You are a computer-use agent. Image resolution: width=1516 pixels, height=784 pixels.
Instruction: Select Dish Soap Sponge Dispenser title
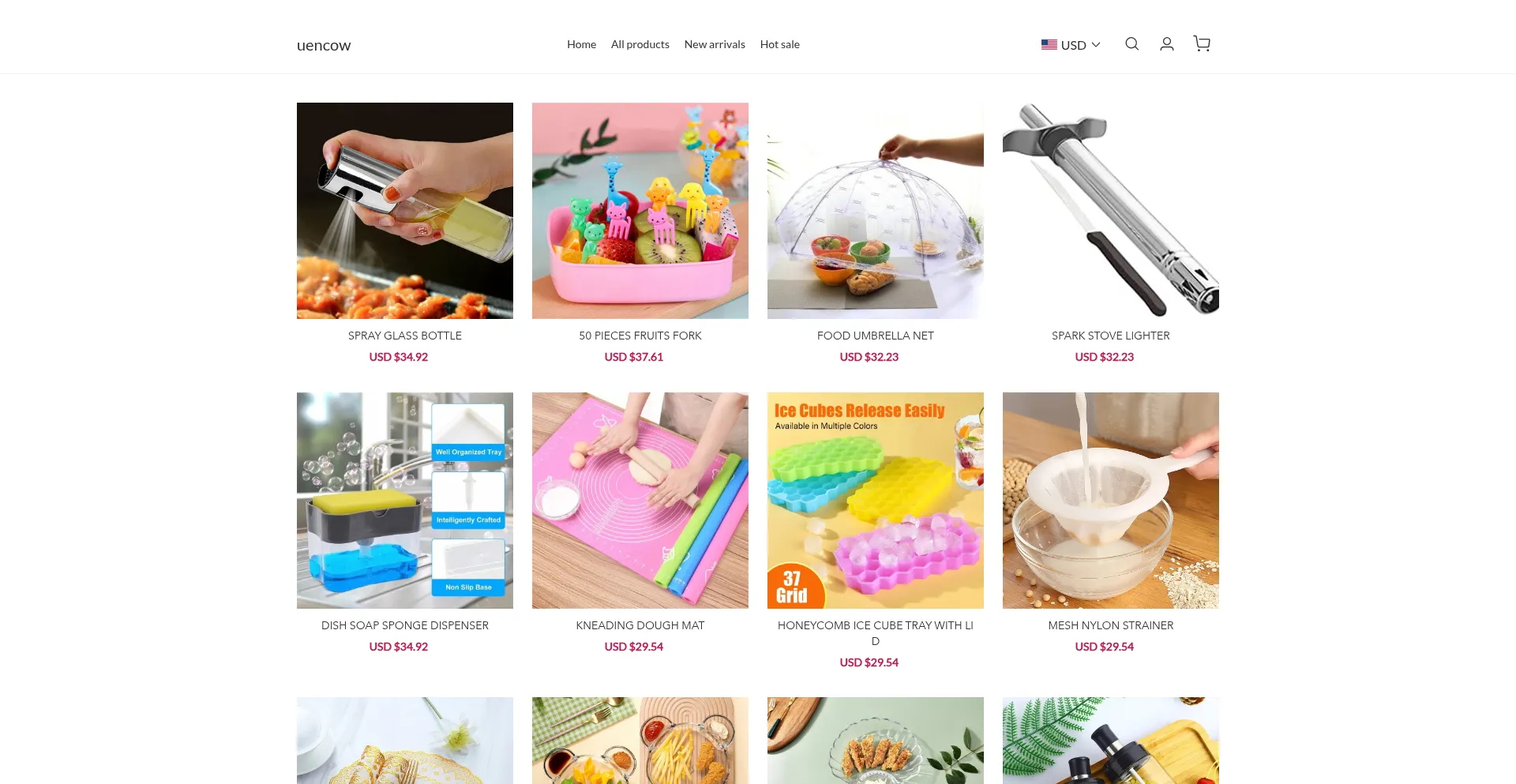(x=405, y=625)
